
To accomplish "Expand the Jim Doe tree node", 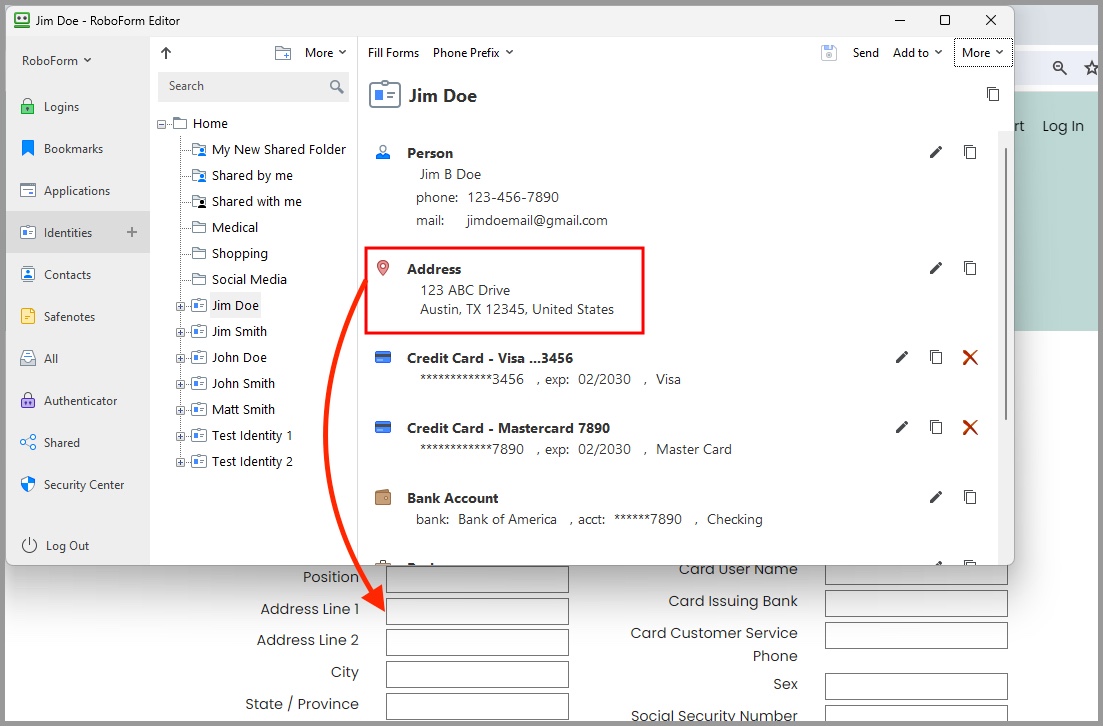I will coord(181,306).
